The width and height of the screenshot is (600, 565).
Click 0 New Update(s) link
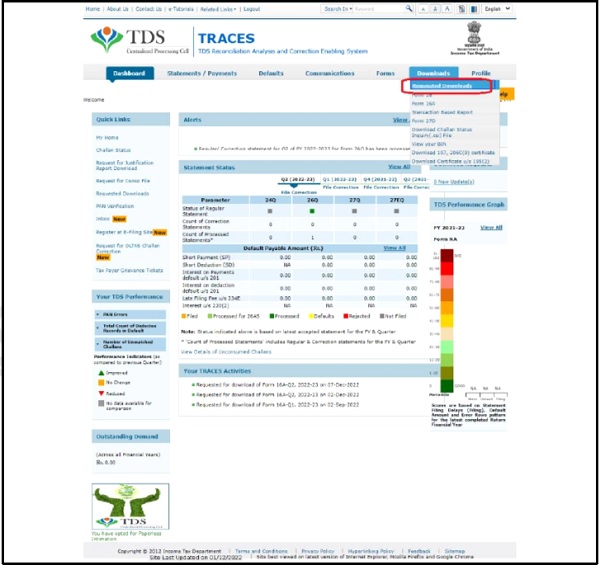454,182
